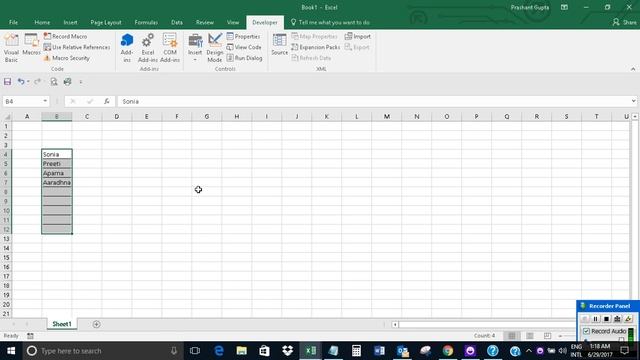Click the XML Import button
Image resolution: width=640 pixels, height=360 pixels.
coord(358,36)
